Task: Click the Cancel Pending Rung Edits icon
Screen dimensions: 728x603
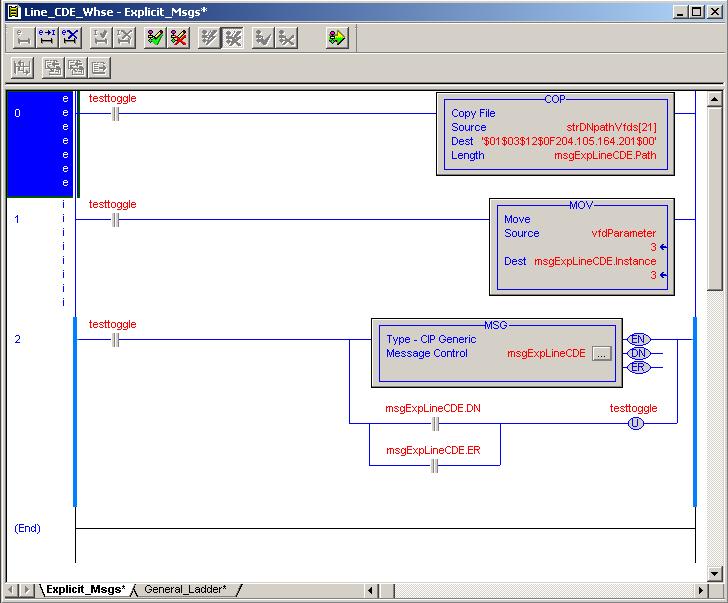Action: tap(71, 38)
